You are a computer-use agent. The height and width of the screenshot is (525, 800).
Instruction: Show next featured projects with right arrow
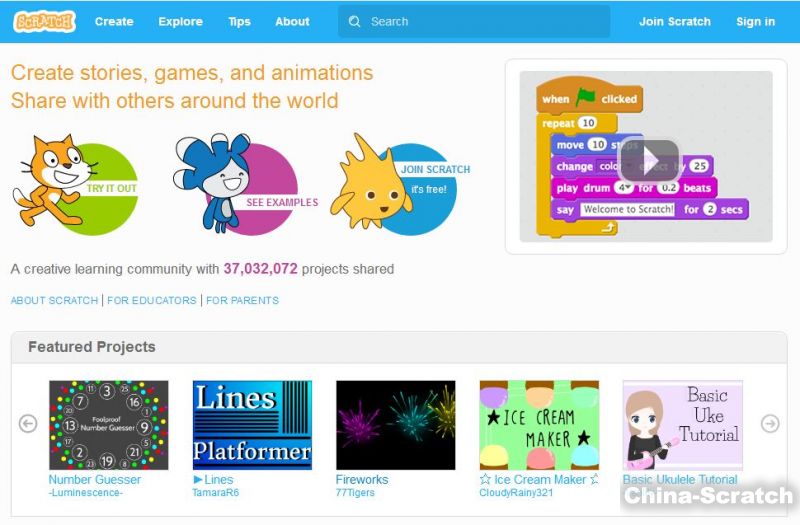click(x=770, y=423)
